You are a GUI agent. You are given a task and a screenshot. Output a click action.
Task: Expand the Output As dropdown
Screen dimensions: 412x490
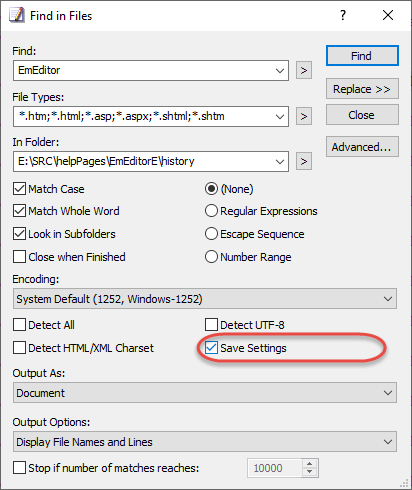tap(205, 393)
